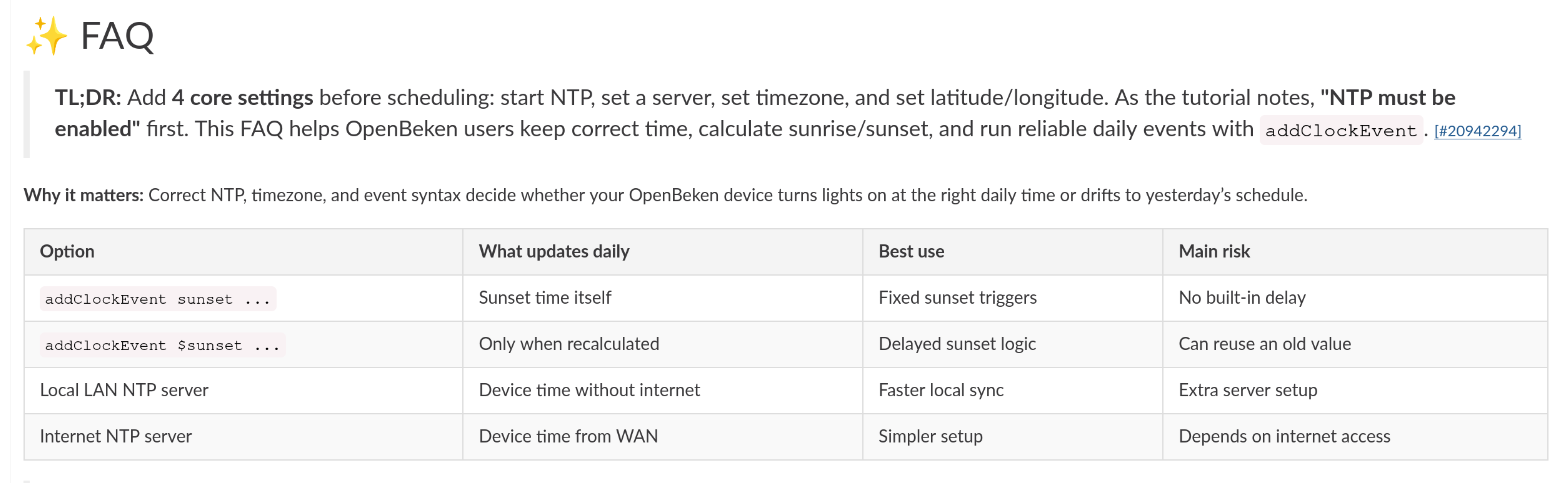Click the sparkles icon beside FAQ
Viewport: 1560px width, 483px height.
(x=46, y=38)
